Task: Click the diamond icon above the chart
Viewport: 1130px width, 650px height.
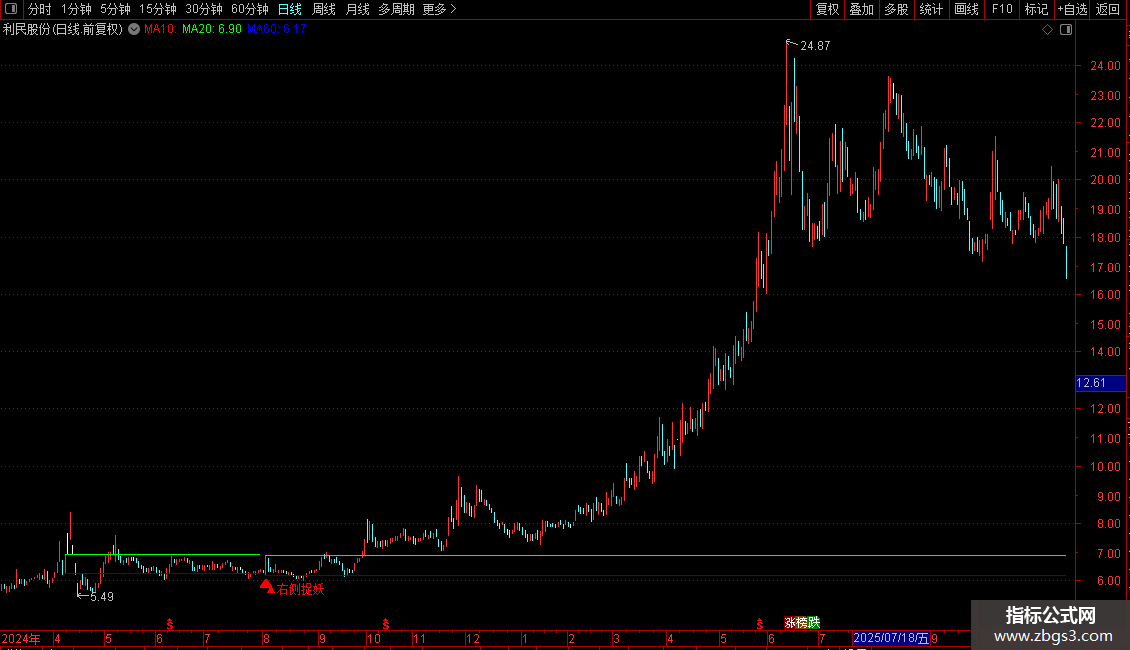Action: point(1048,30)
